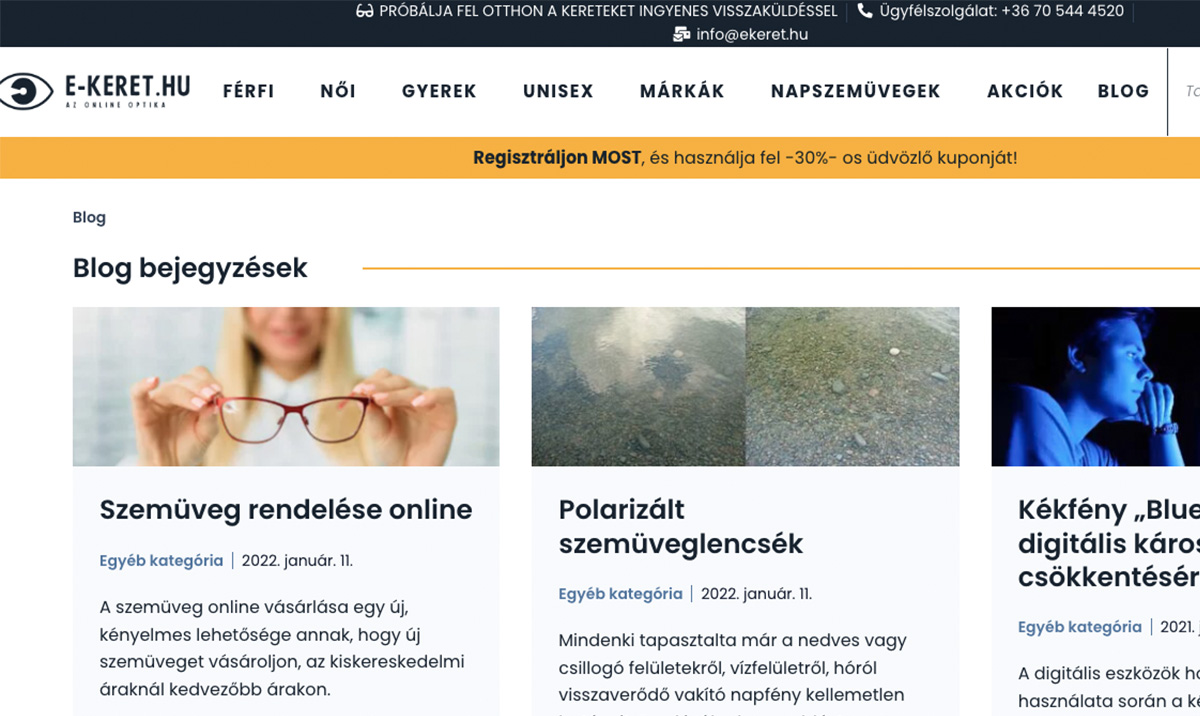This screenshot has height=716, width=1200.
Task: Click the mail icon beside info@ekeret.hu
Action: click(682, 34)
